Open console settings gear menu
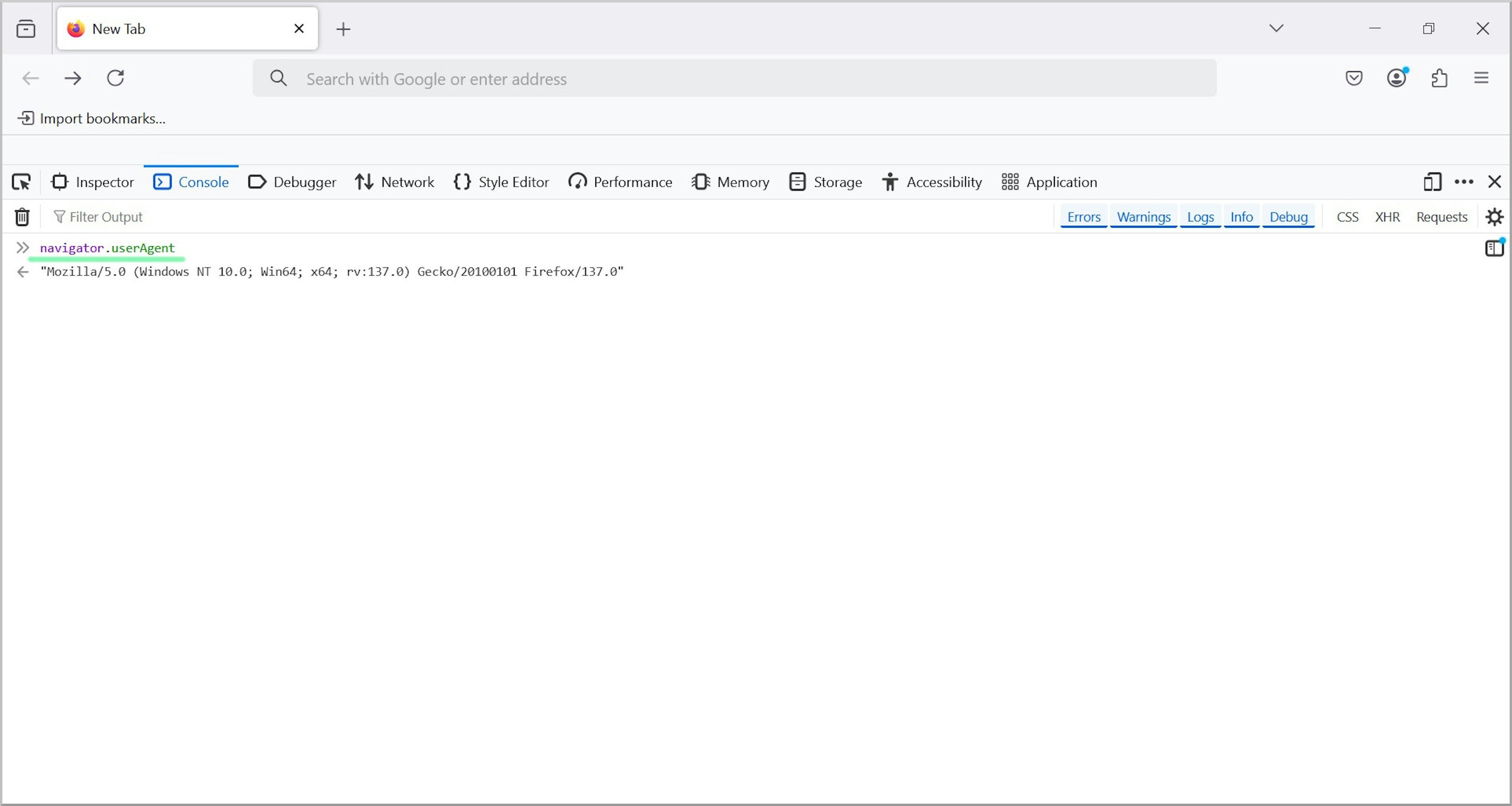This screenshot has width=1512, height=806. coord(1494,217)
